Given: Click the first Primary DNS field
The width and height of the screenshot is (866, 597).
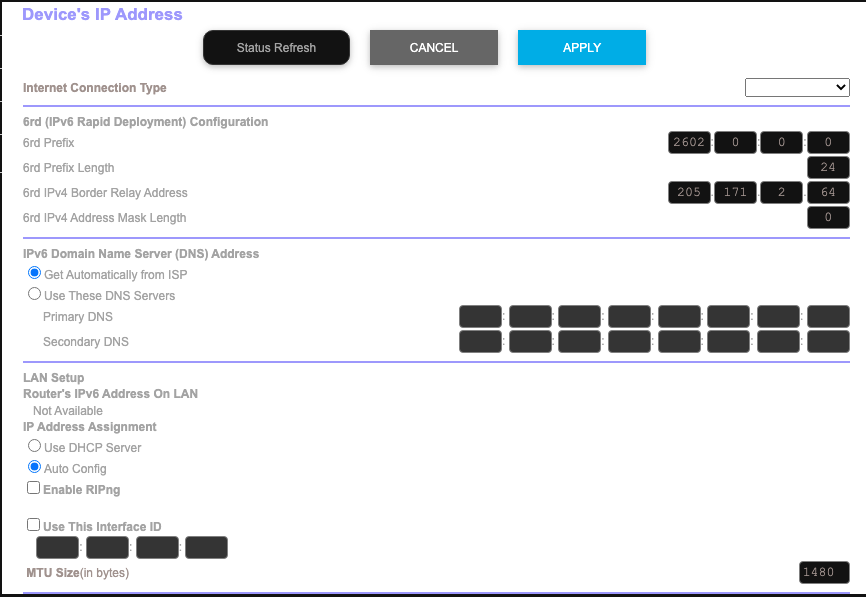Looking at the screenshot, I should (480, 316).
